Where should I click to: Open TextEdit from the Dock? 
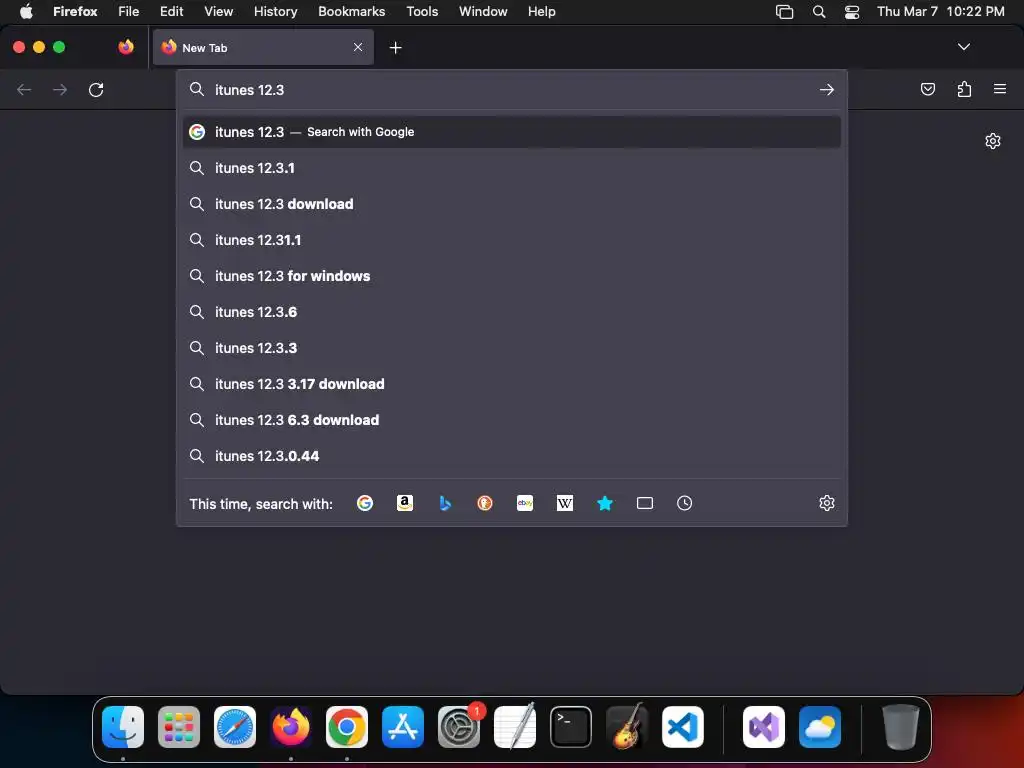(515, 727)
